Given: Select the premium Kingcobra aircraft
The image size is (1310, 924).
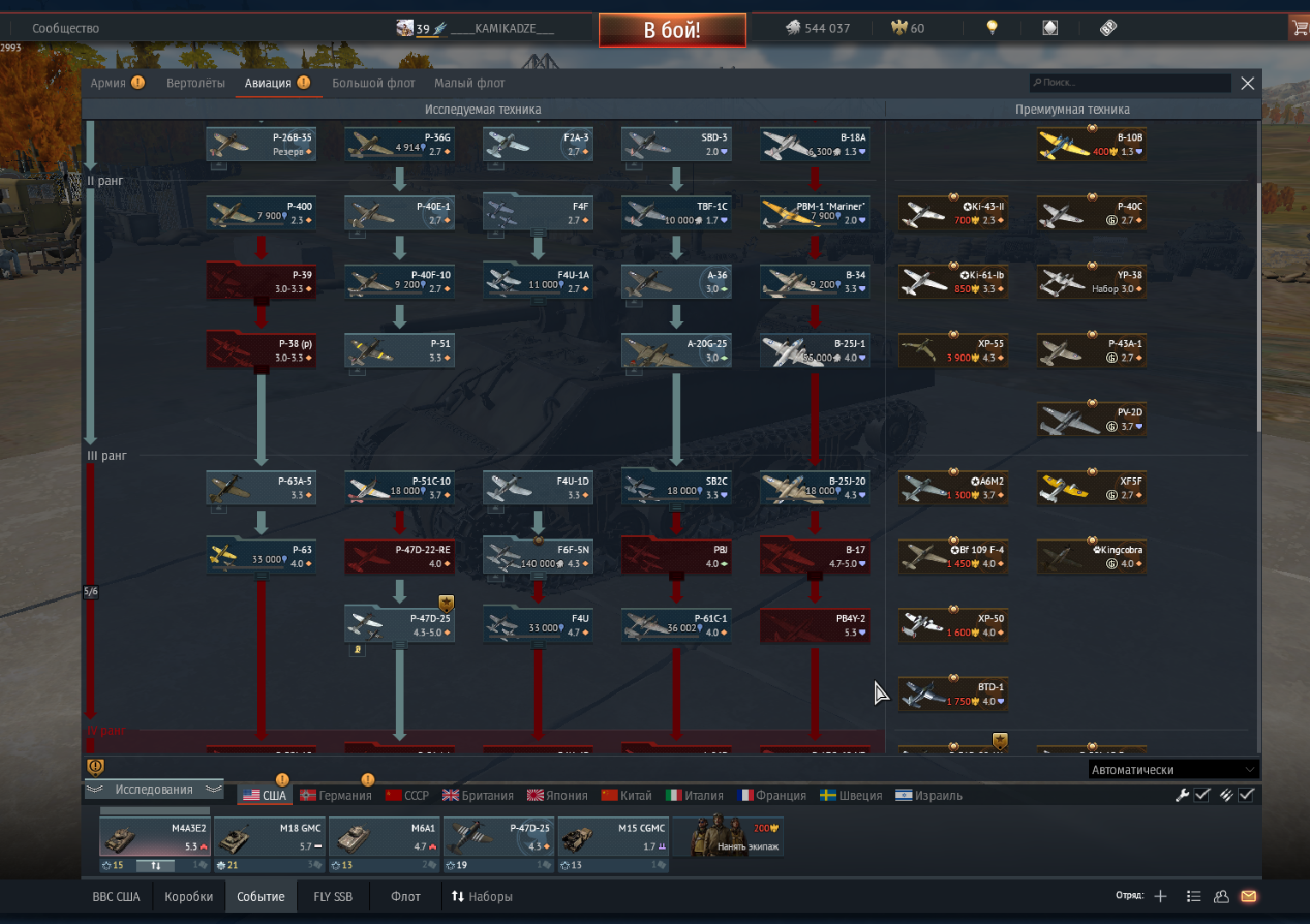Looking at the screenshot, I should [x=1092, y=556].
